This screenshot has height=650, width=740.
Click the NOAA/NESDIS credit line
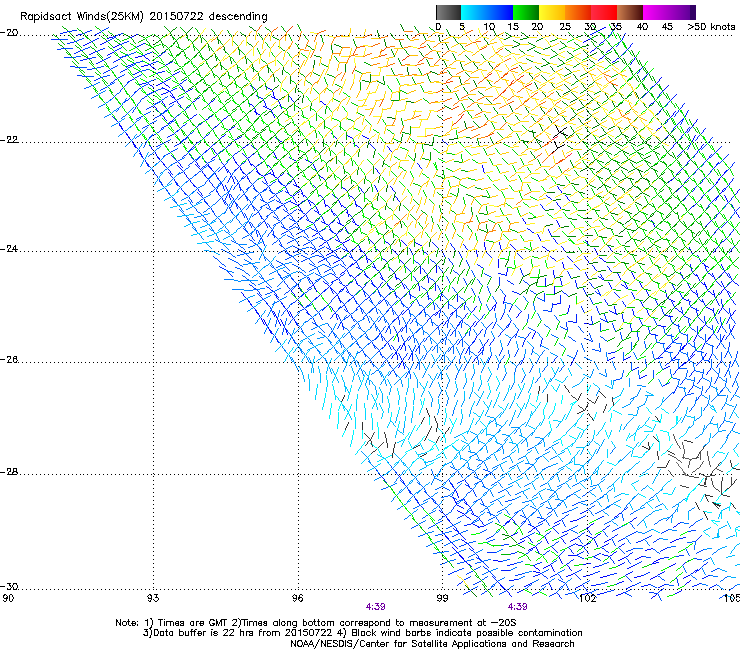[432, 644]
